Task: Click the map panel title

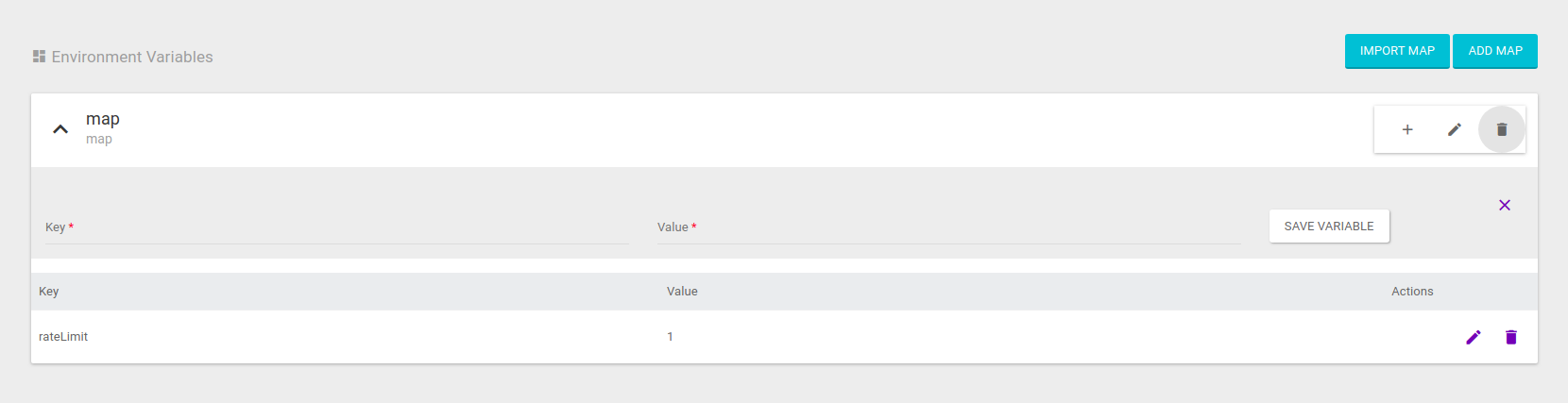Action: 103,119
